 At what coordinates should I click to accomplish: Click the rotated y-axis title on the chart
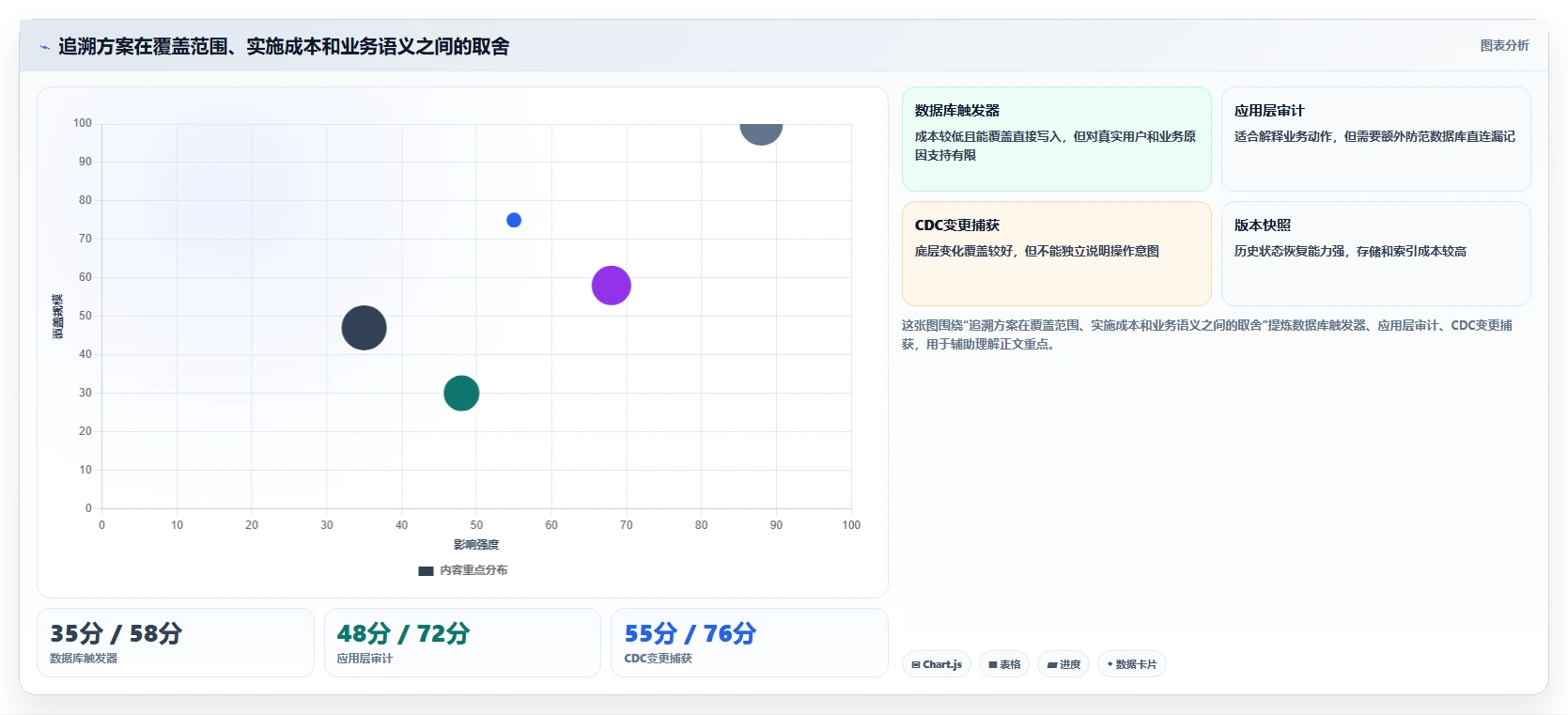pyautogui.click(x=58, y=317)
